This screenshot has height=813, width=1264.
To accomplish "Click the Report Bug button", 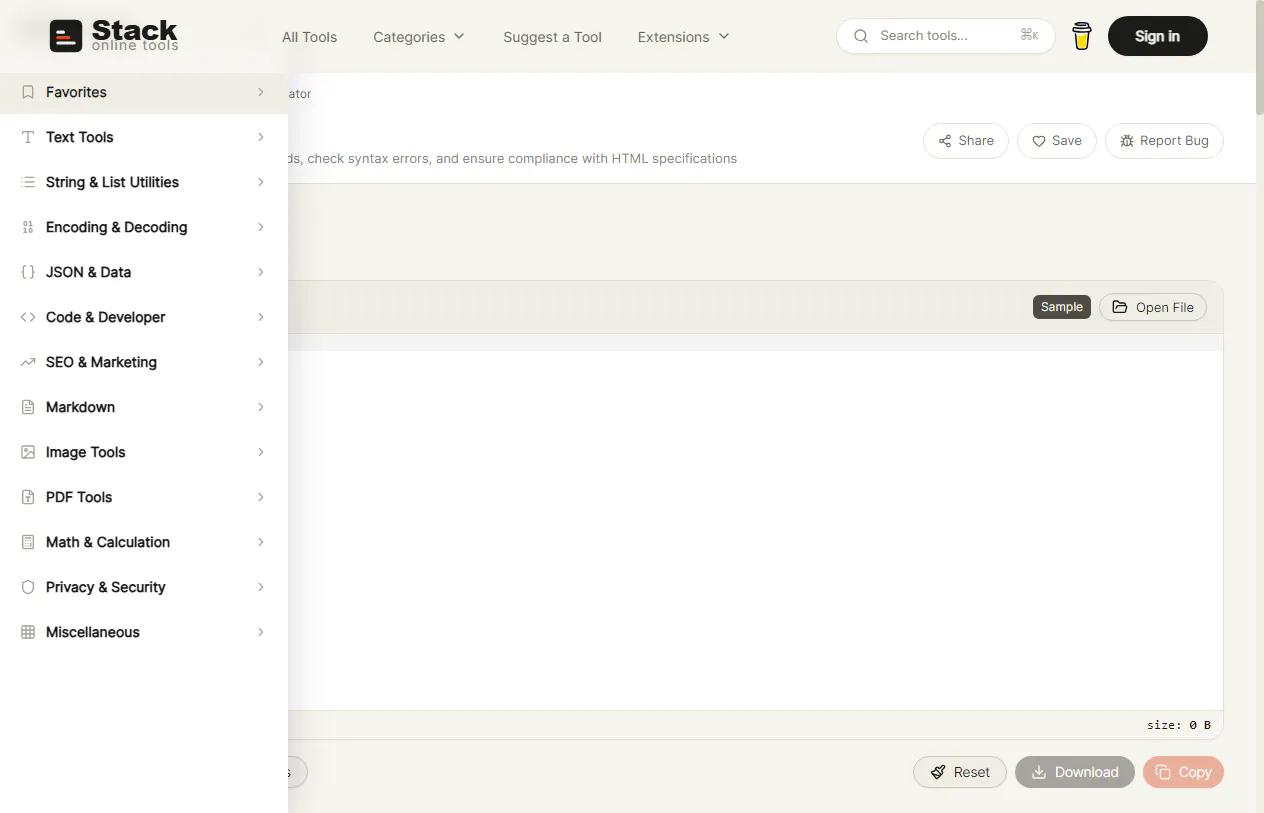I will (1164, 141).
